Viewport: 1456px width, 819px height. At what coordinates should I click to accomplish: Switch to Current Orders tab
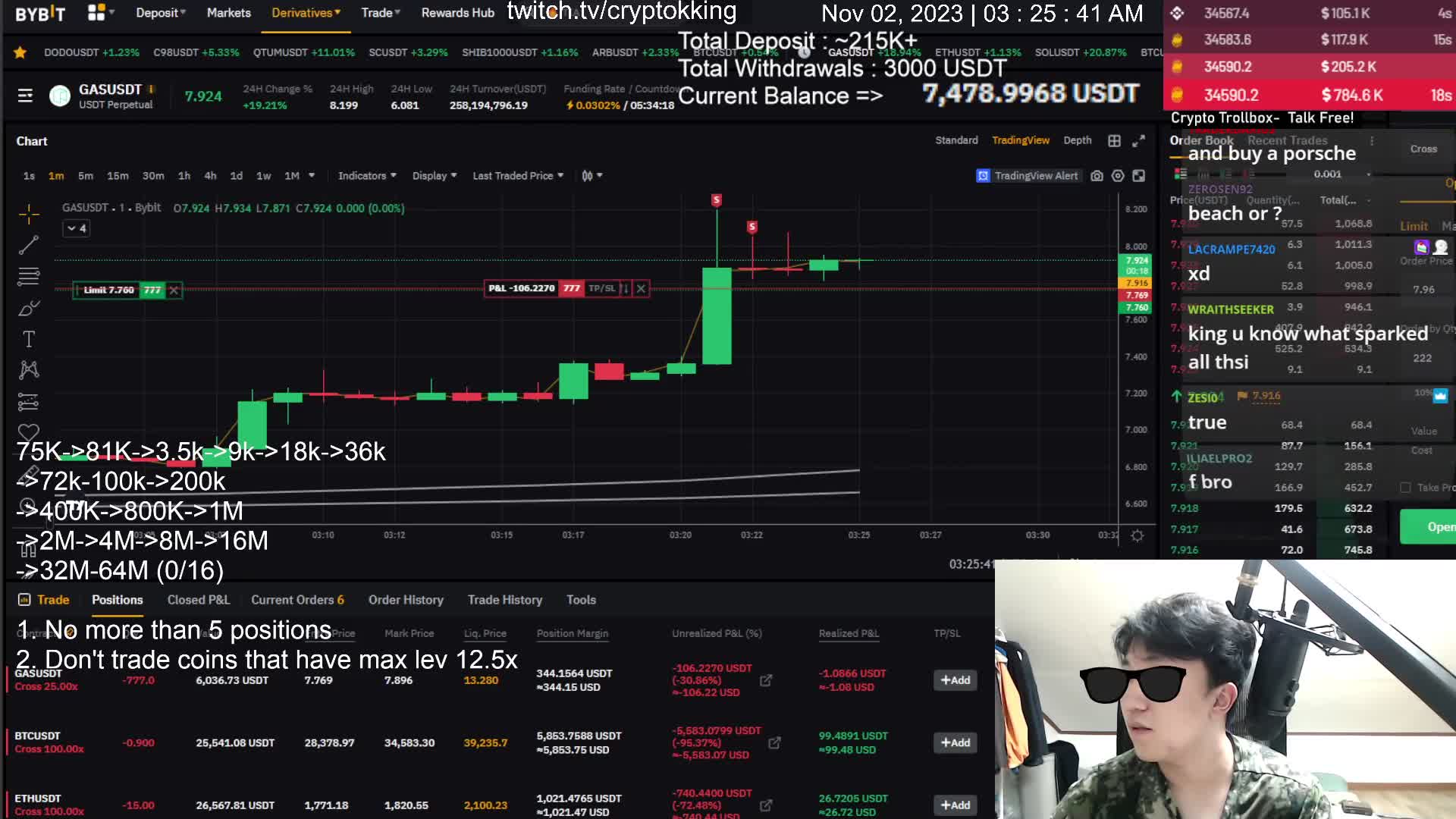point(297,600)
